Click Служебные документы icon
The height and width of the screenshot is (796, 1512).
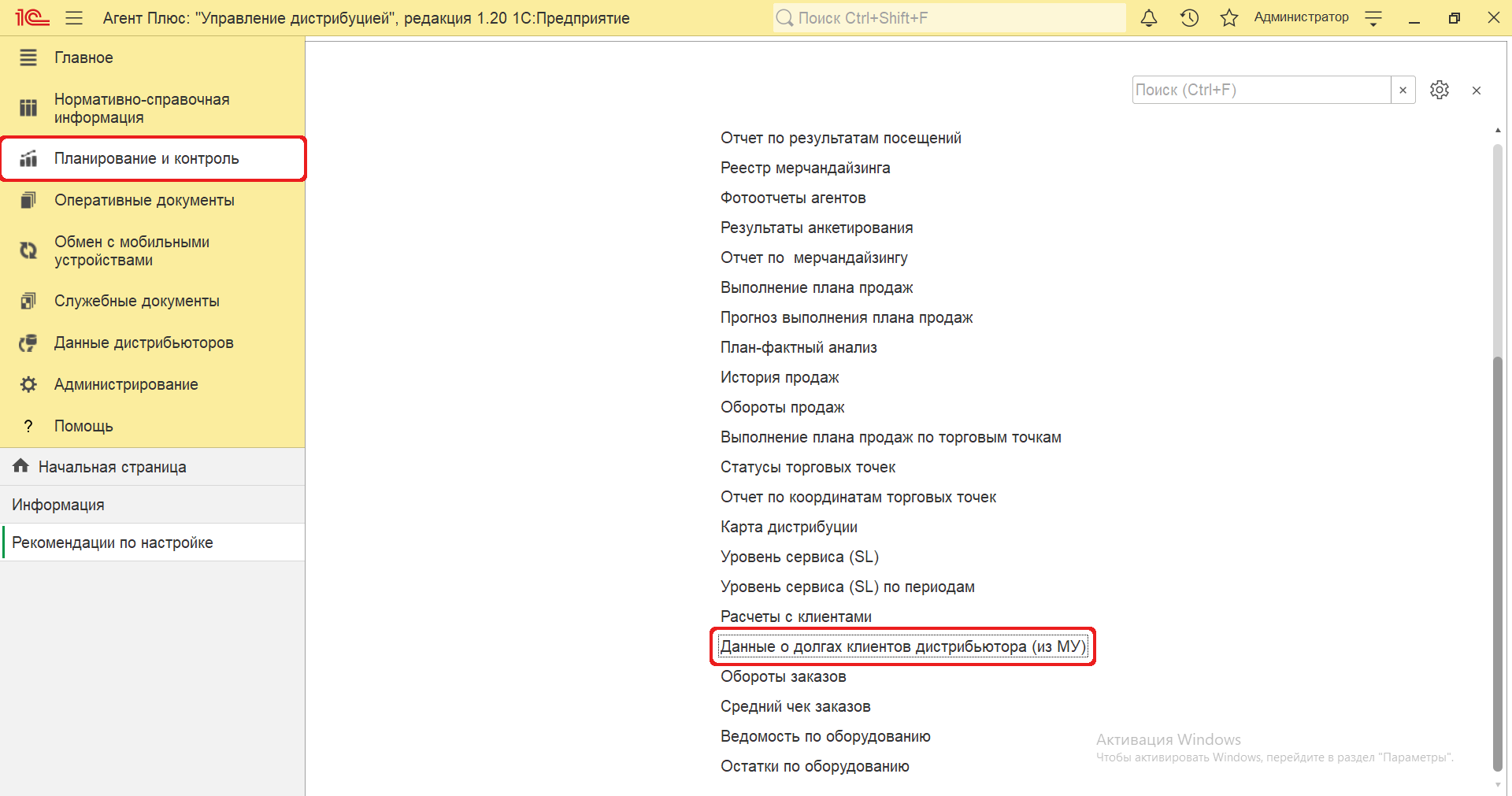[x=28, y=301]
